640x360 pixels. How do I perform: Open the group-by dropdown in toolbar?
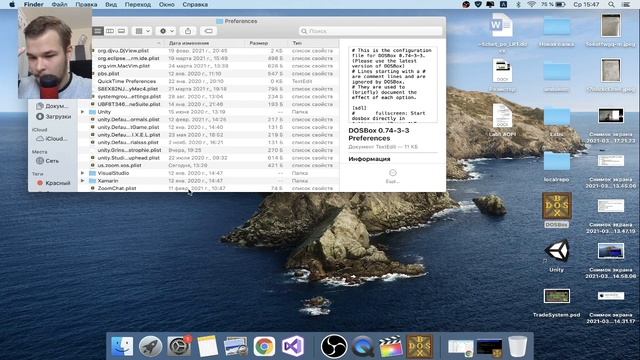point(142,31)
